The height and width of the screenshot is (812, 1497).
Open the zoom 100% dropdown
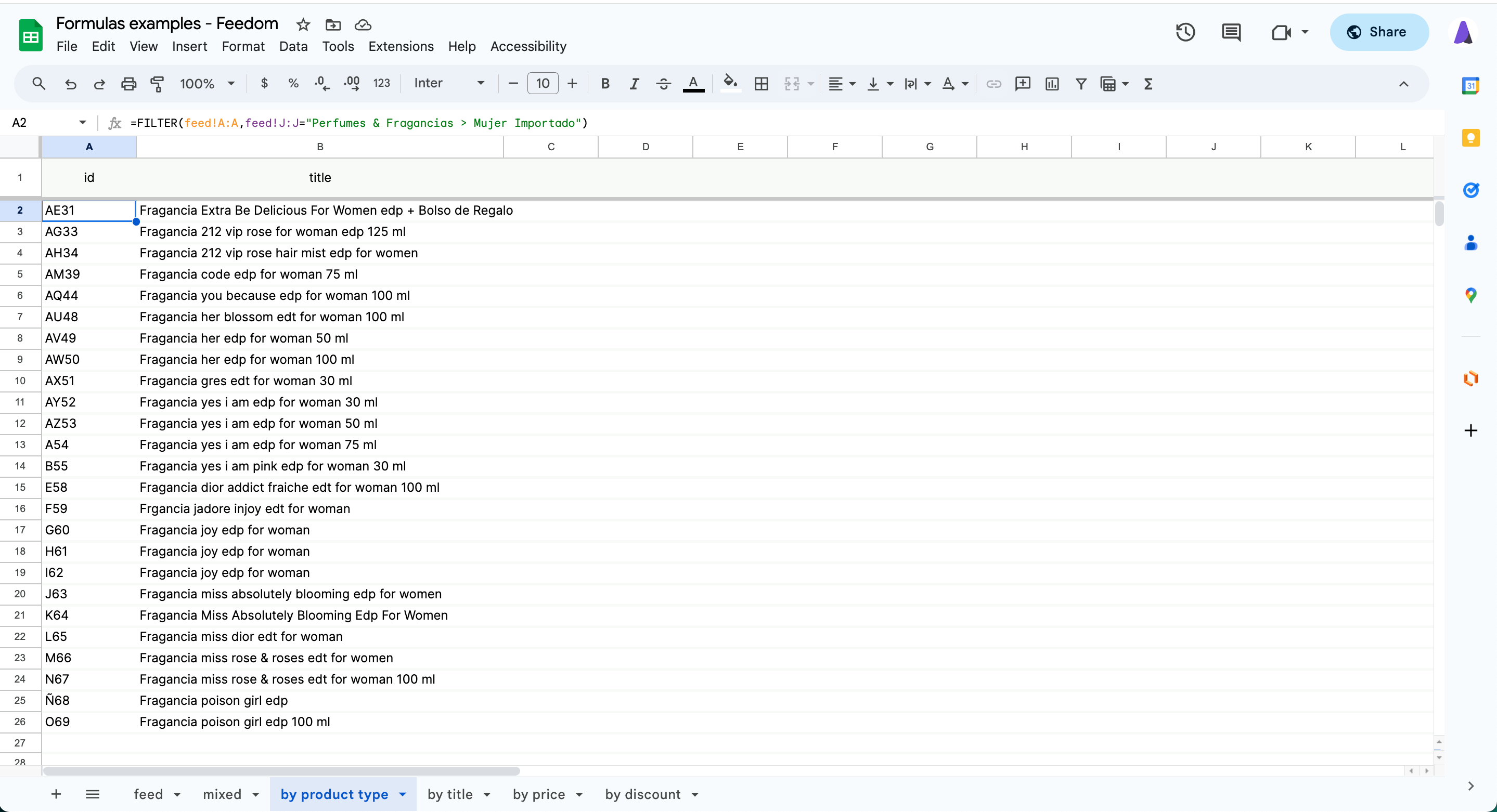(x=207, y=84)
